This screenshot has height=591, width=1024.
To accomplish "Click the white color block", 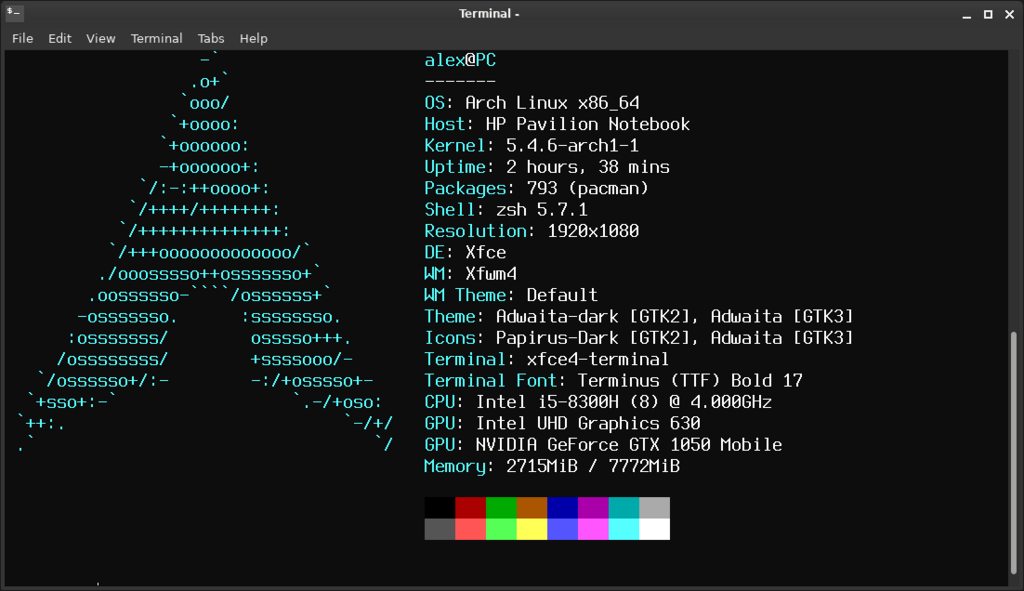I will coord(654,529).
